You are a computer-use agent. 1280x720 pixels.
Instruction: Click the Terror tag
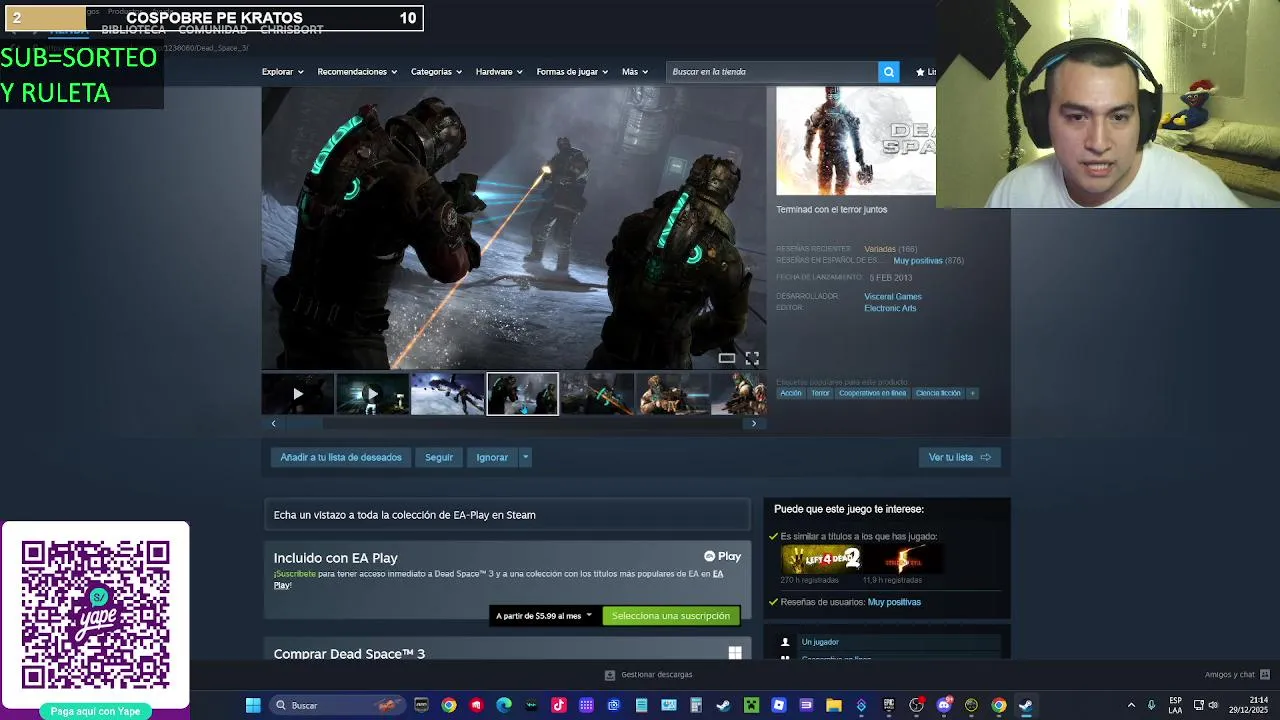820,393
